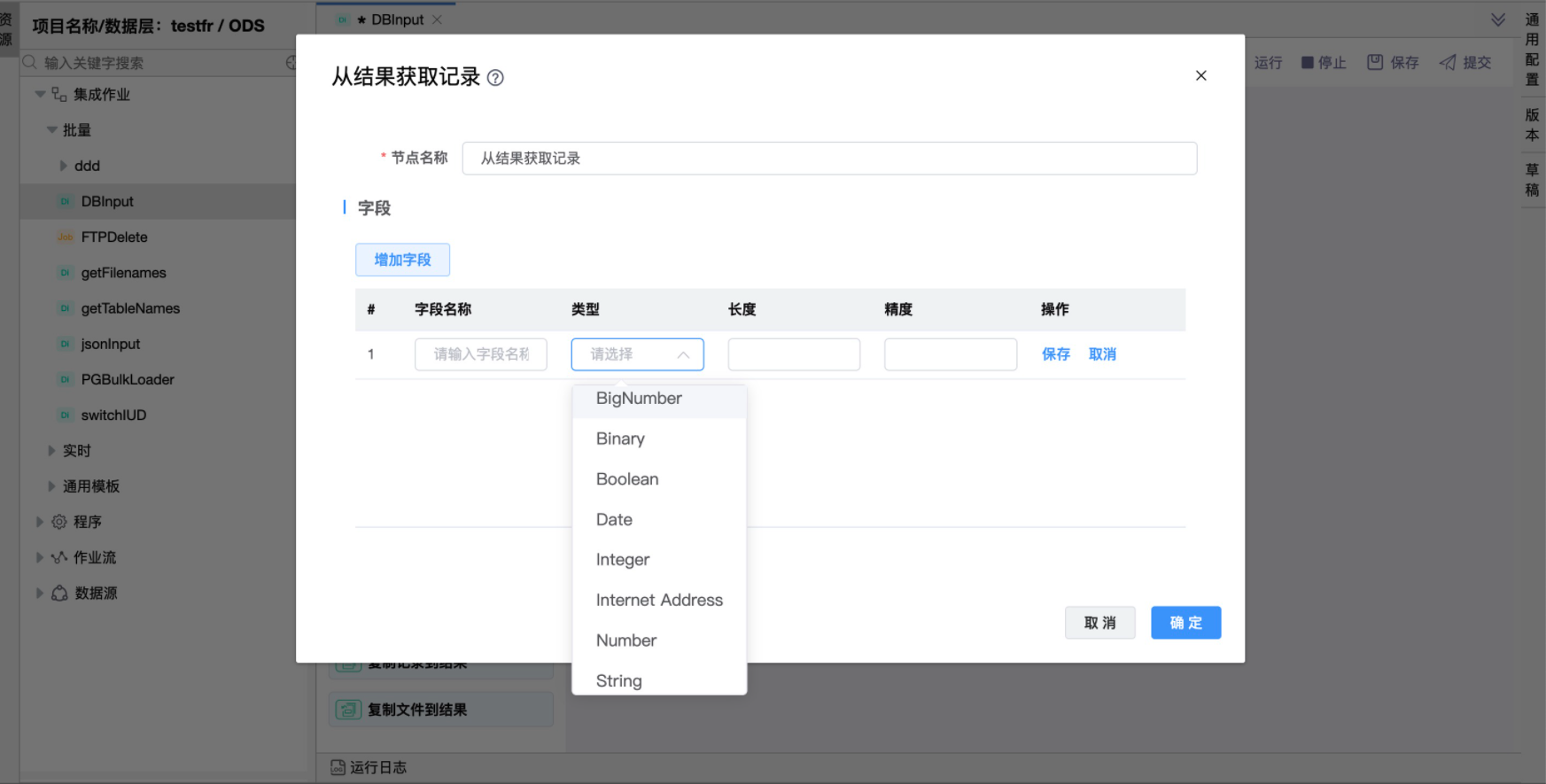The image size is (1546, 784).
Task: Expand the 数据源 tree node
Action: [x=39, y=593]
